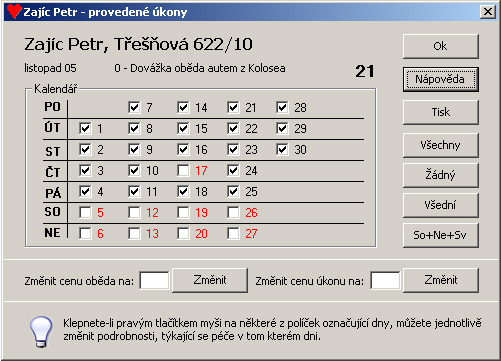Uncheck day 9 checkbox
501x361 pixels.
click(x=134, y=149)
